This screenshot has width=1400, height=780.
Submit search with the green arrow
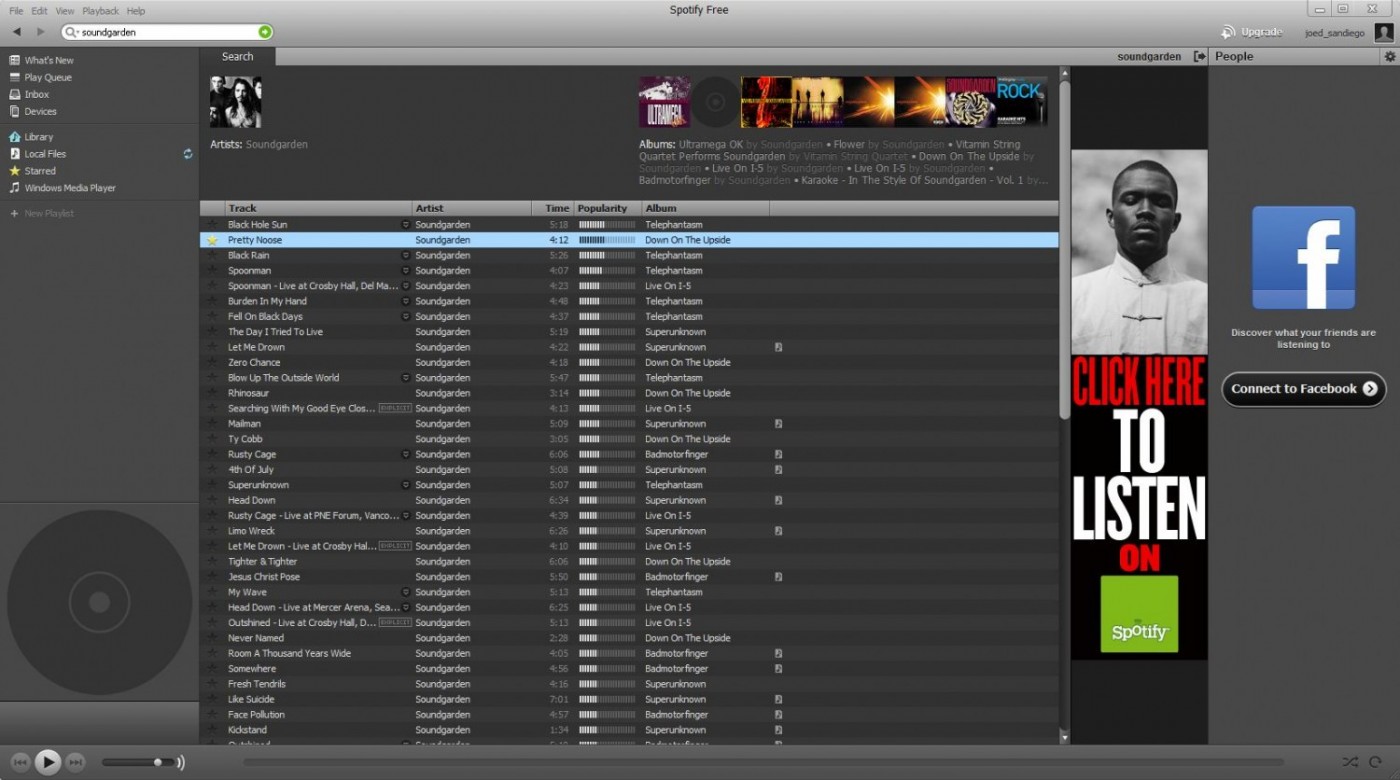[265, 32]
